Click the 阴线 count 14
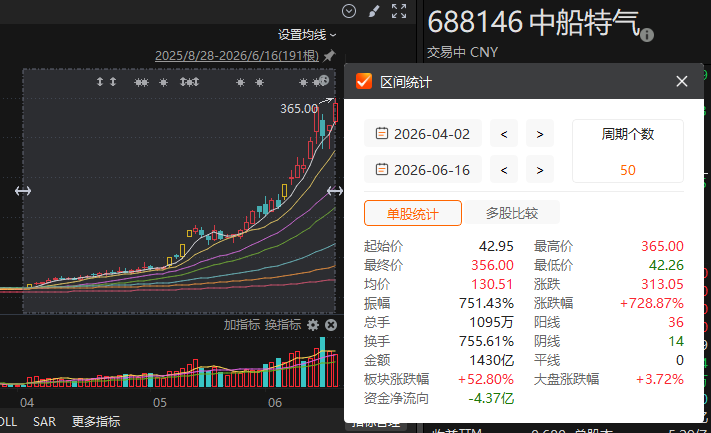The width and height of the screenshot is (711, 433). click(676, 341)
